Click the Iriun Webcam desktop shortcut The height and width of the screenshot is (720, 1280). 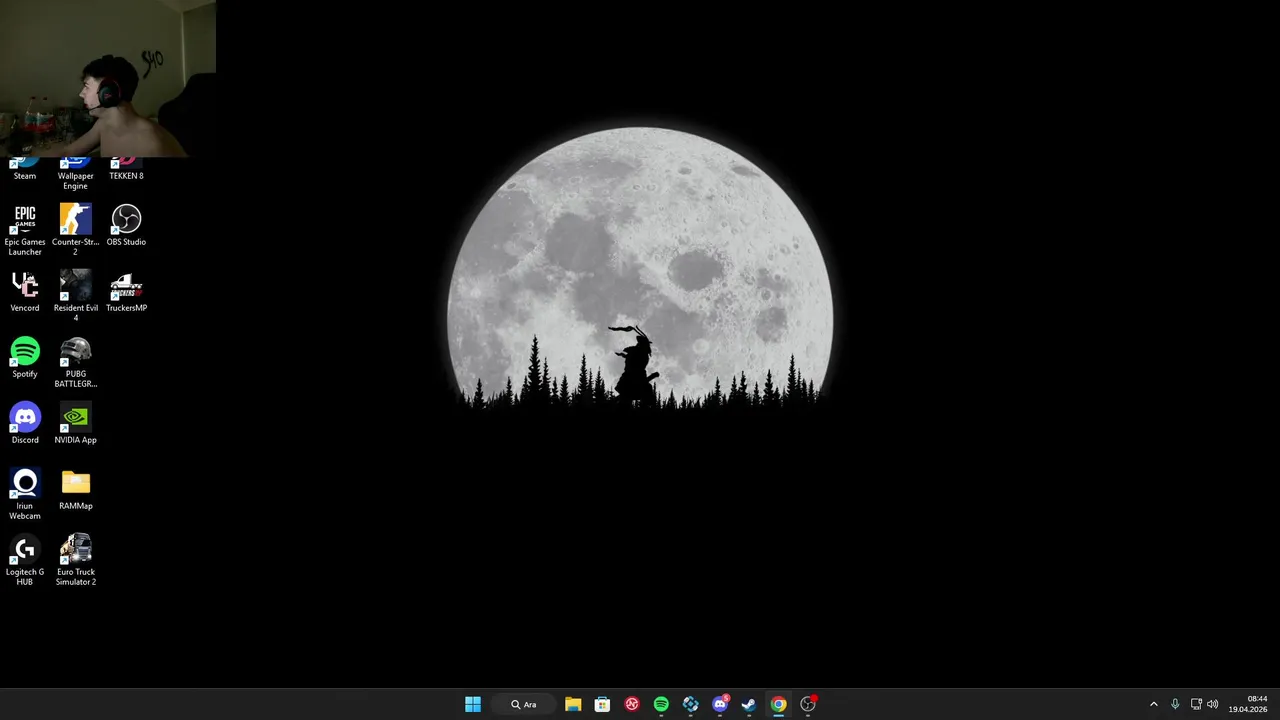click(x=25, y=494)
